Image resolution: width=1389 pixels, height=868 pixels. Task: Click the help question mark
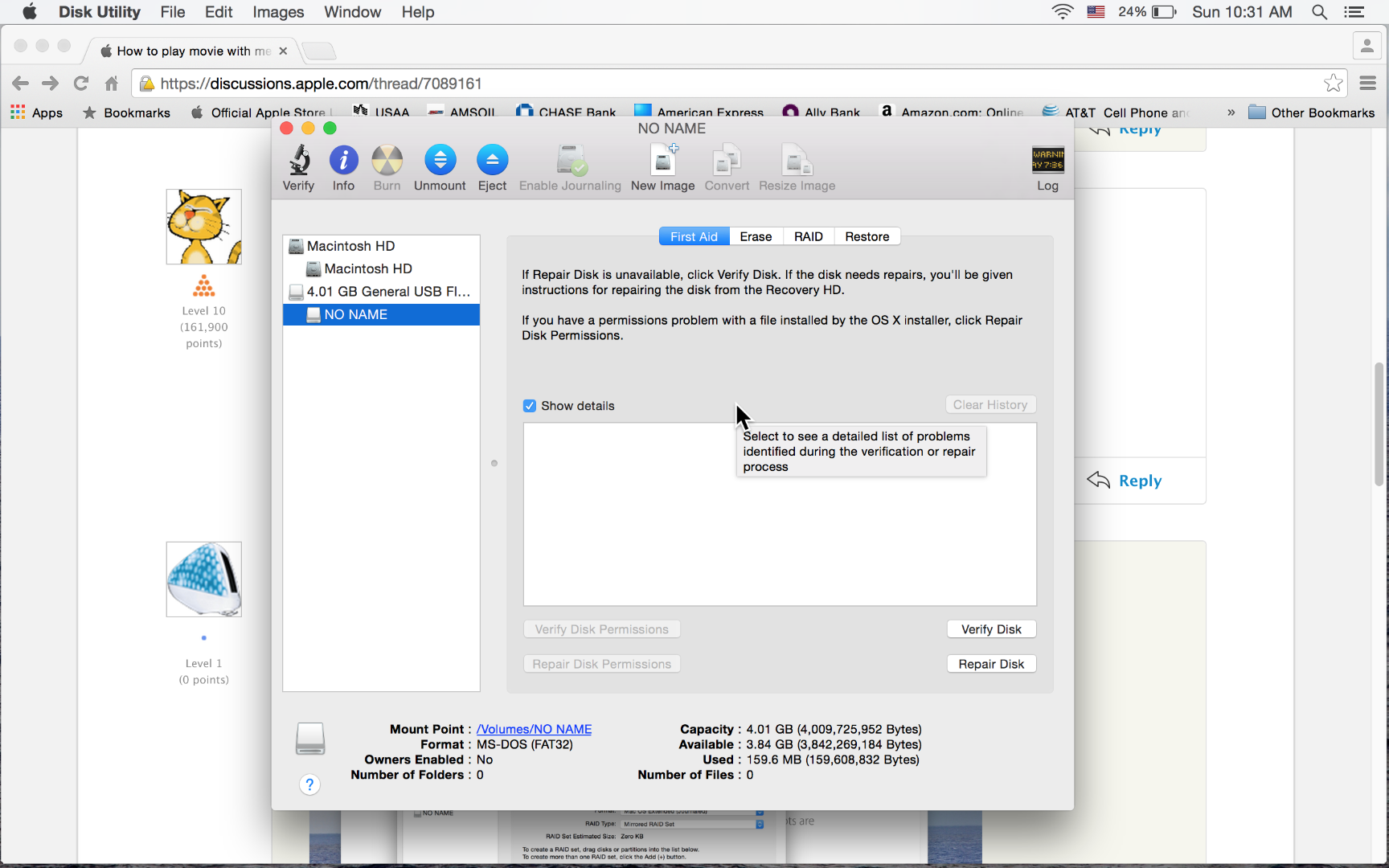pyautogui.click(x=309, y=784)
